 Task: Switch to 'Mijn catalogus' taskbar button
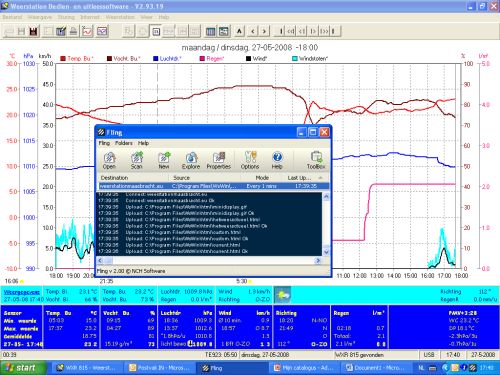click(304, 368)
